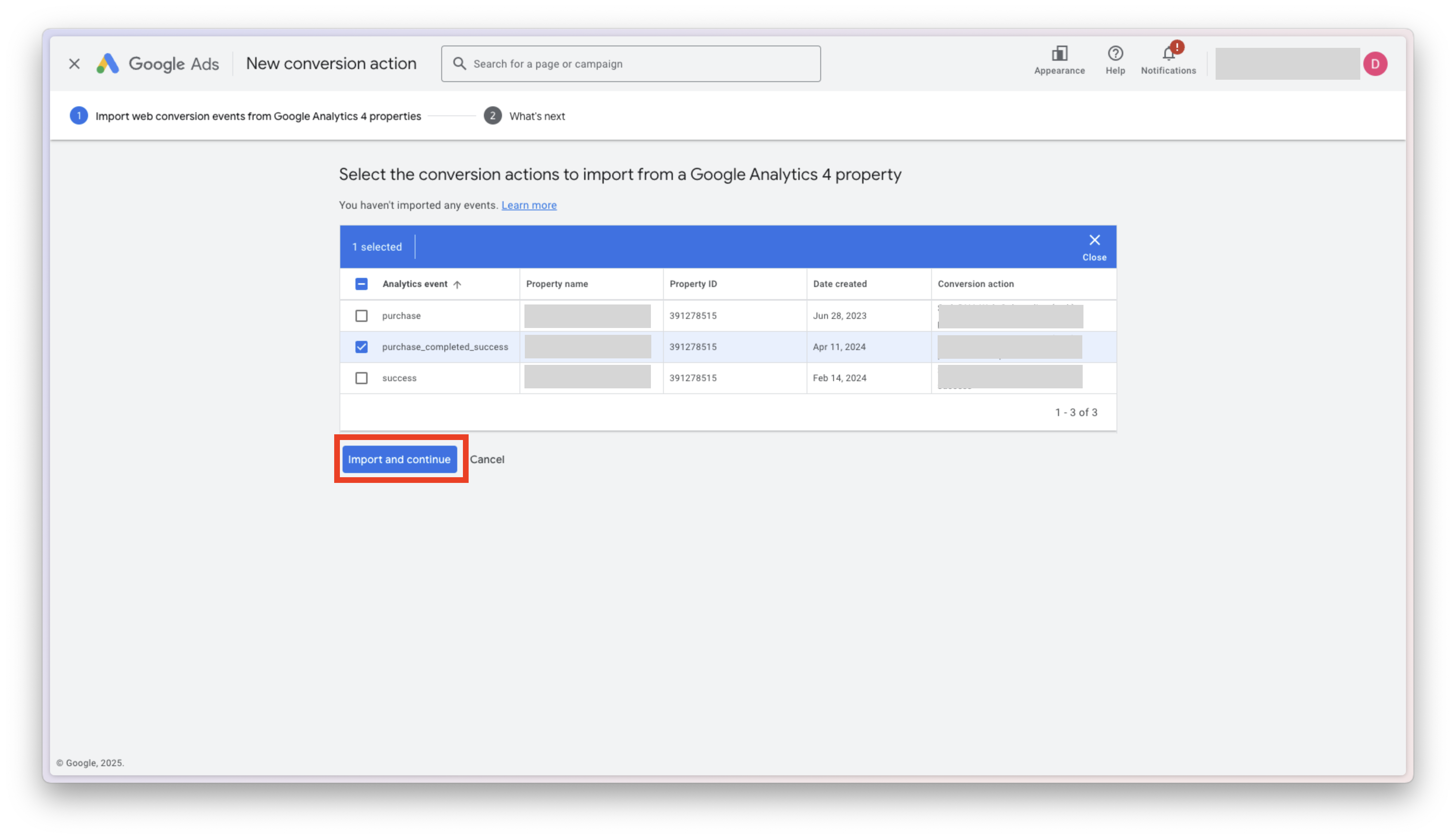Click Import and continue button
The image size is (1456, 839).
[x=399, y=459]
